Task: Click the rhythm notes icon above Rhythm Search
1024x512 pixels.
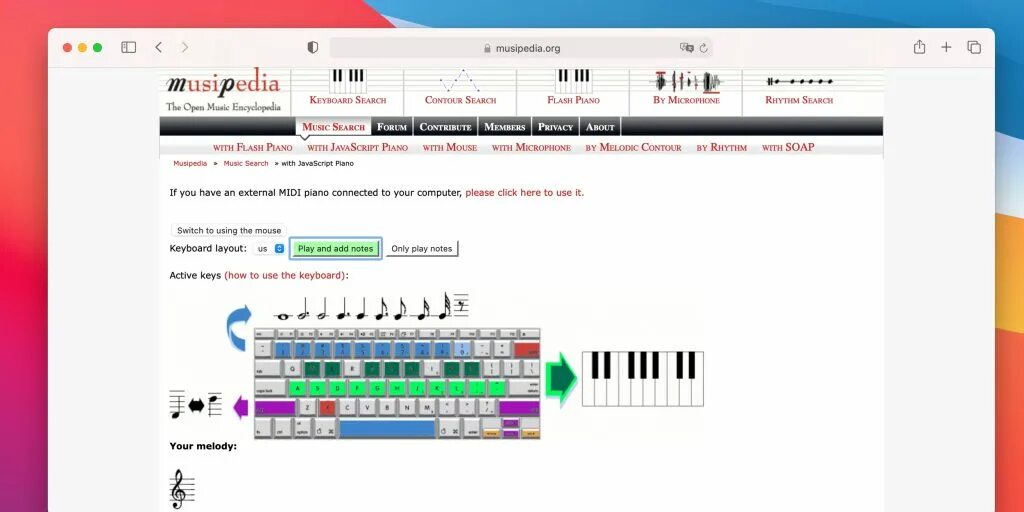Action: pyautogui.click(x=799, y=82)
